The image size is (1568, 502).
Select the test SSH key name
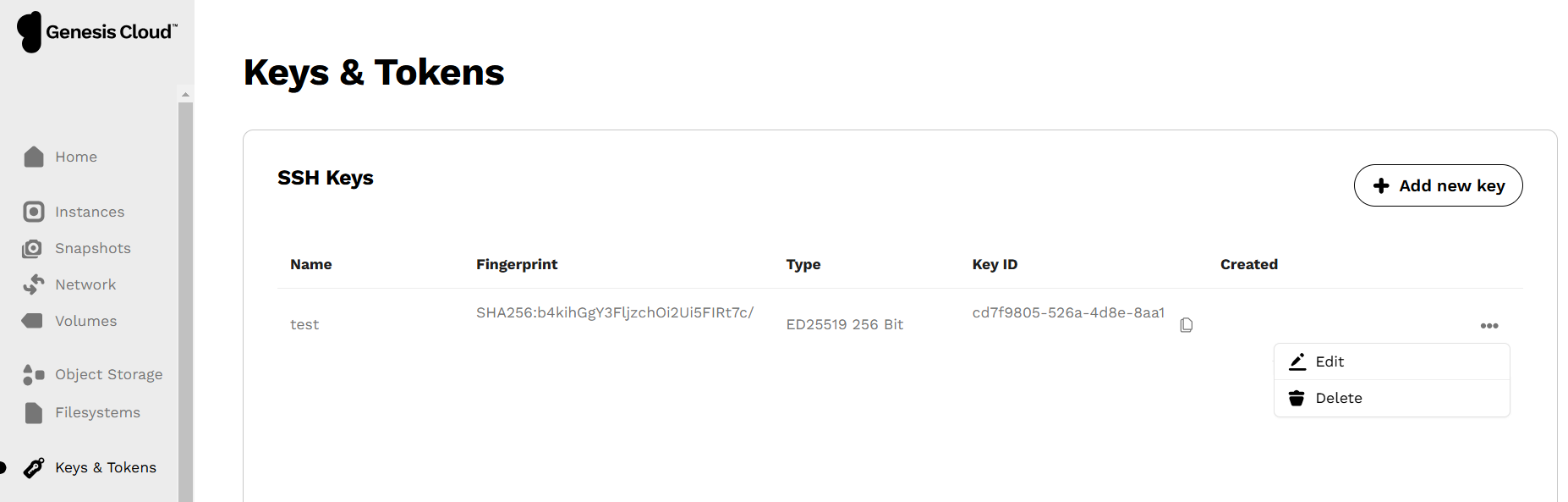(304, 324)
